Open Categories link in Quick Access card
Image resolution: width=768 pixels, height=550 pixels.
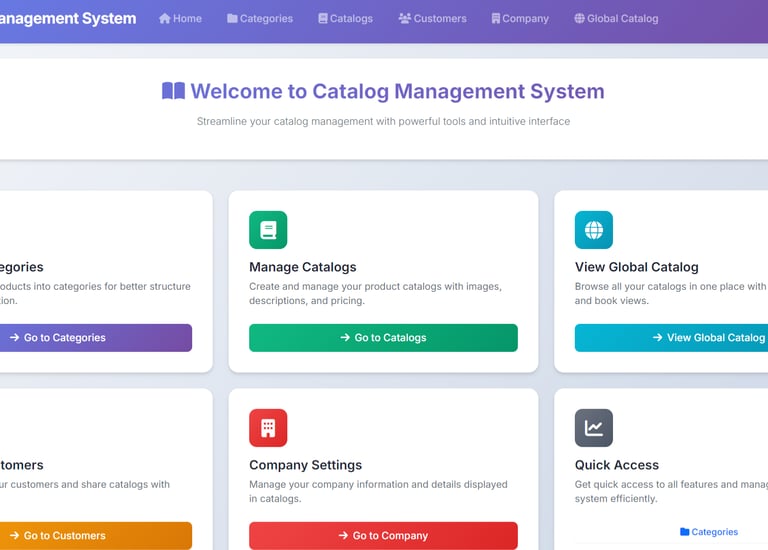tap(709, 532)
